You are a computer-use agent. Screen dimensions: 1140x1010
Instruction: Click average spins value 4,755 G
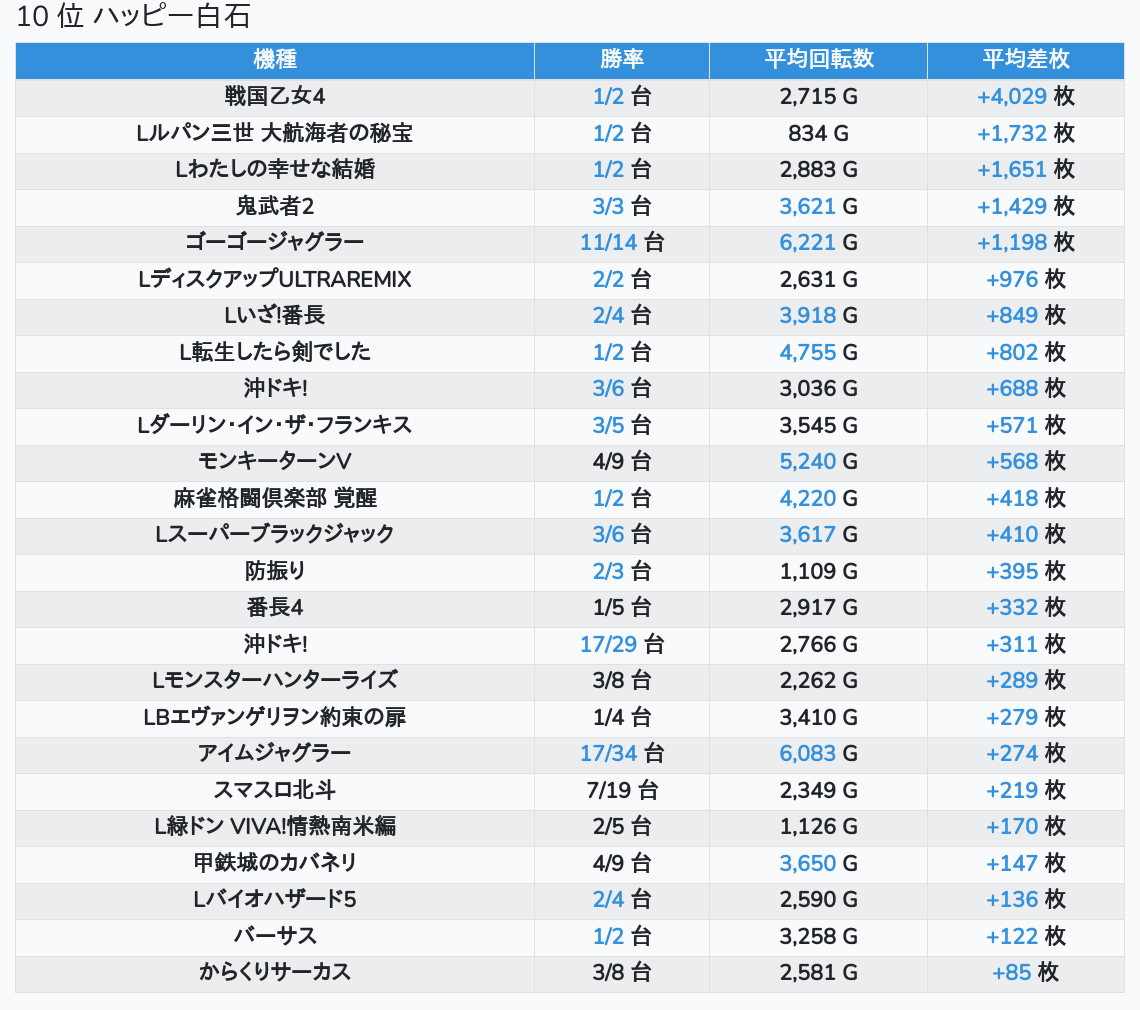coord(819,352)
